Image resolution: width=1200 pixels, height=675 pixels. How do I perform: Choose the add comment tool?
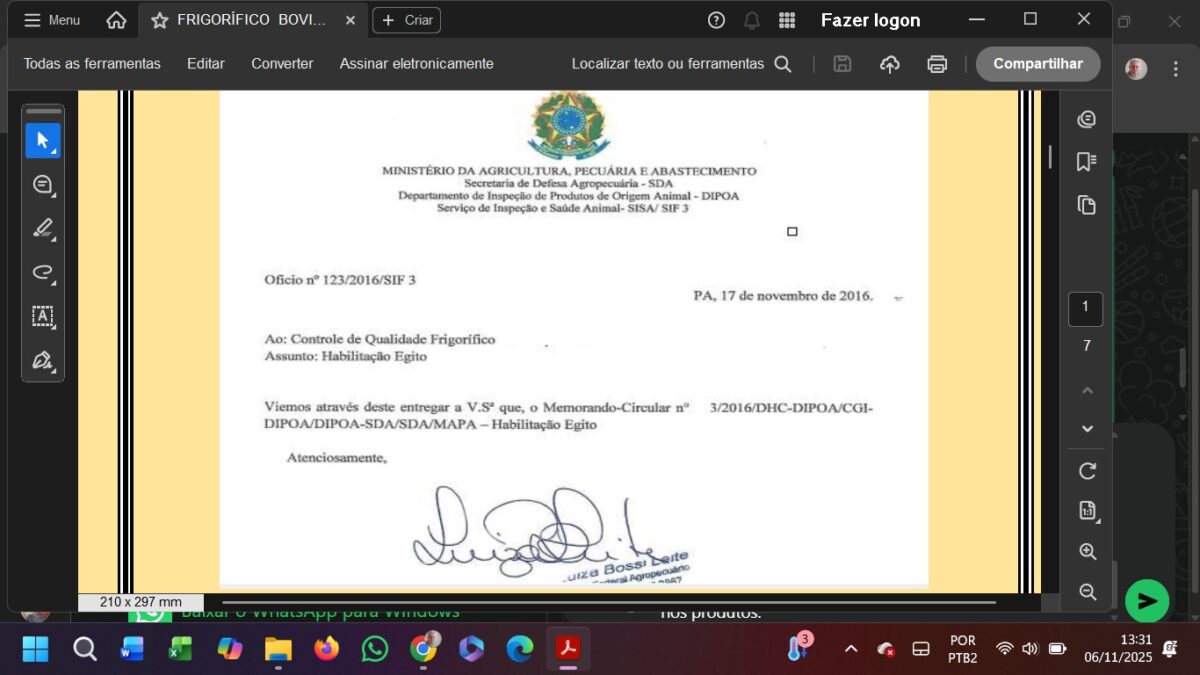[43, 184]
